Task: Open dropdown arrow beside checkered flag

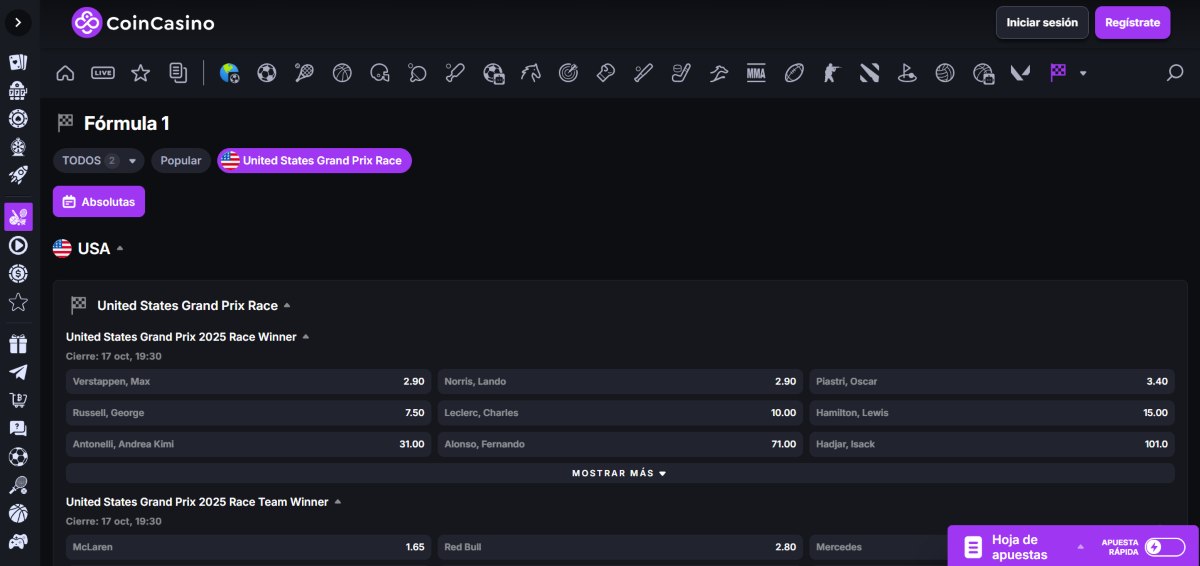Action: pos(1083,73)
